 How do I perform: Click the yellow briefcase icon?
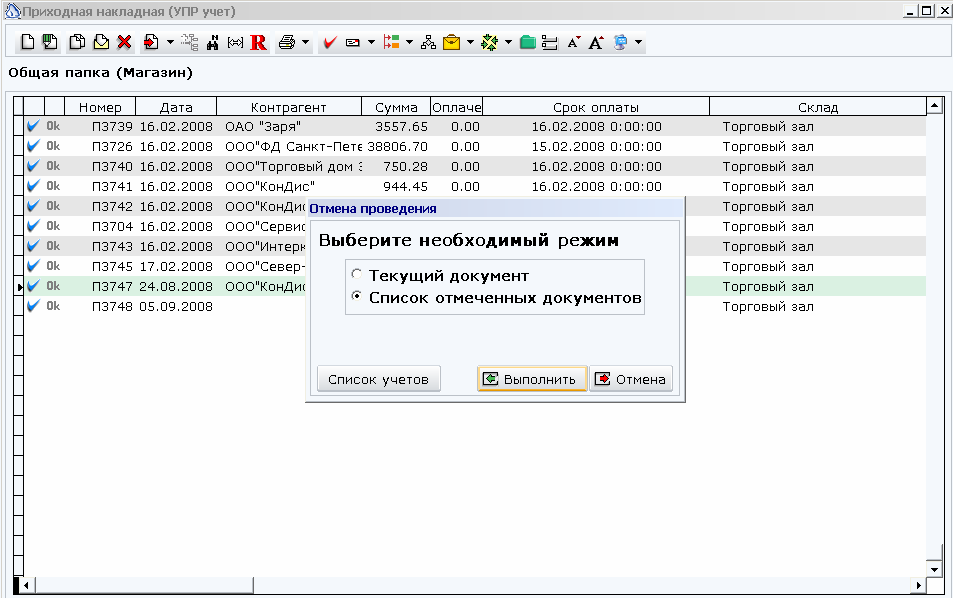452,42
